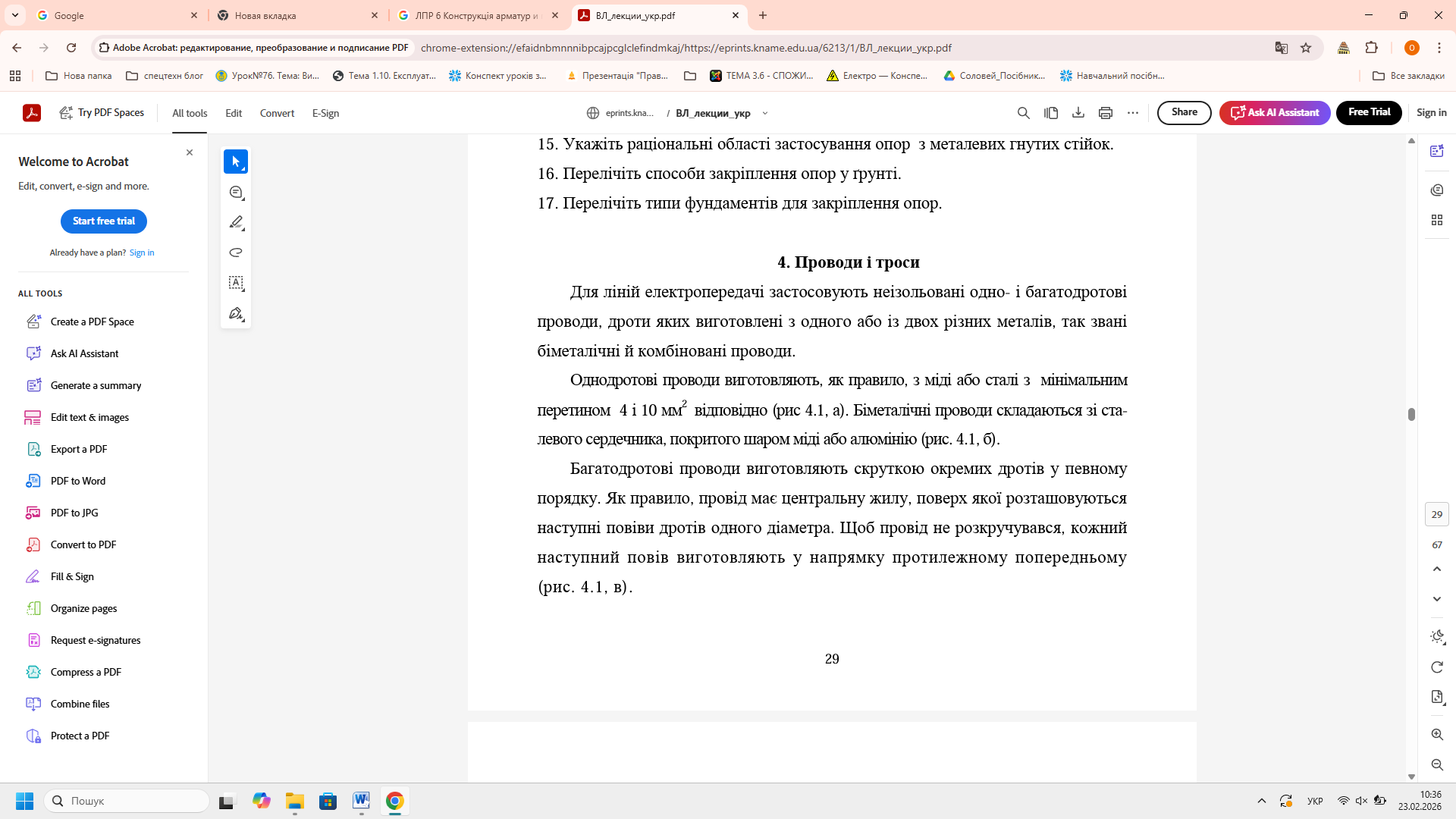Open Organize pages tool

click(83, 608)
